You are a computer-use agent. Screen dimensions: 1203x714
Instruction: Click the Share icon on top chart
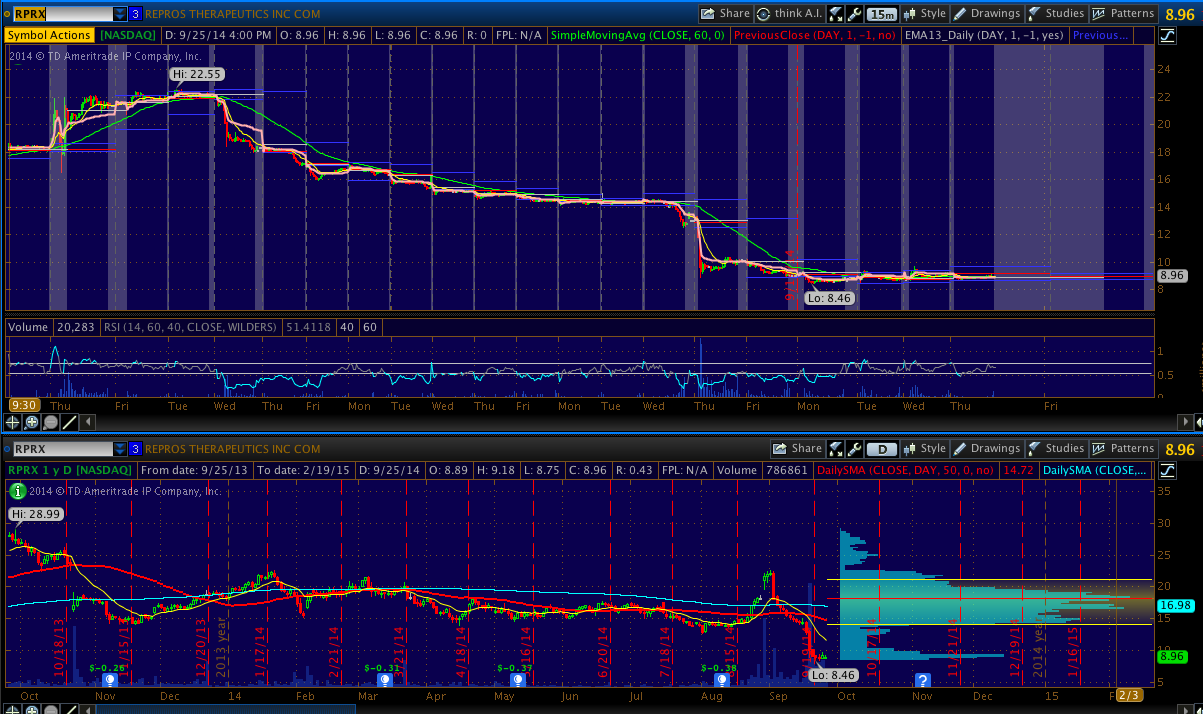tap(725, 14)
